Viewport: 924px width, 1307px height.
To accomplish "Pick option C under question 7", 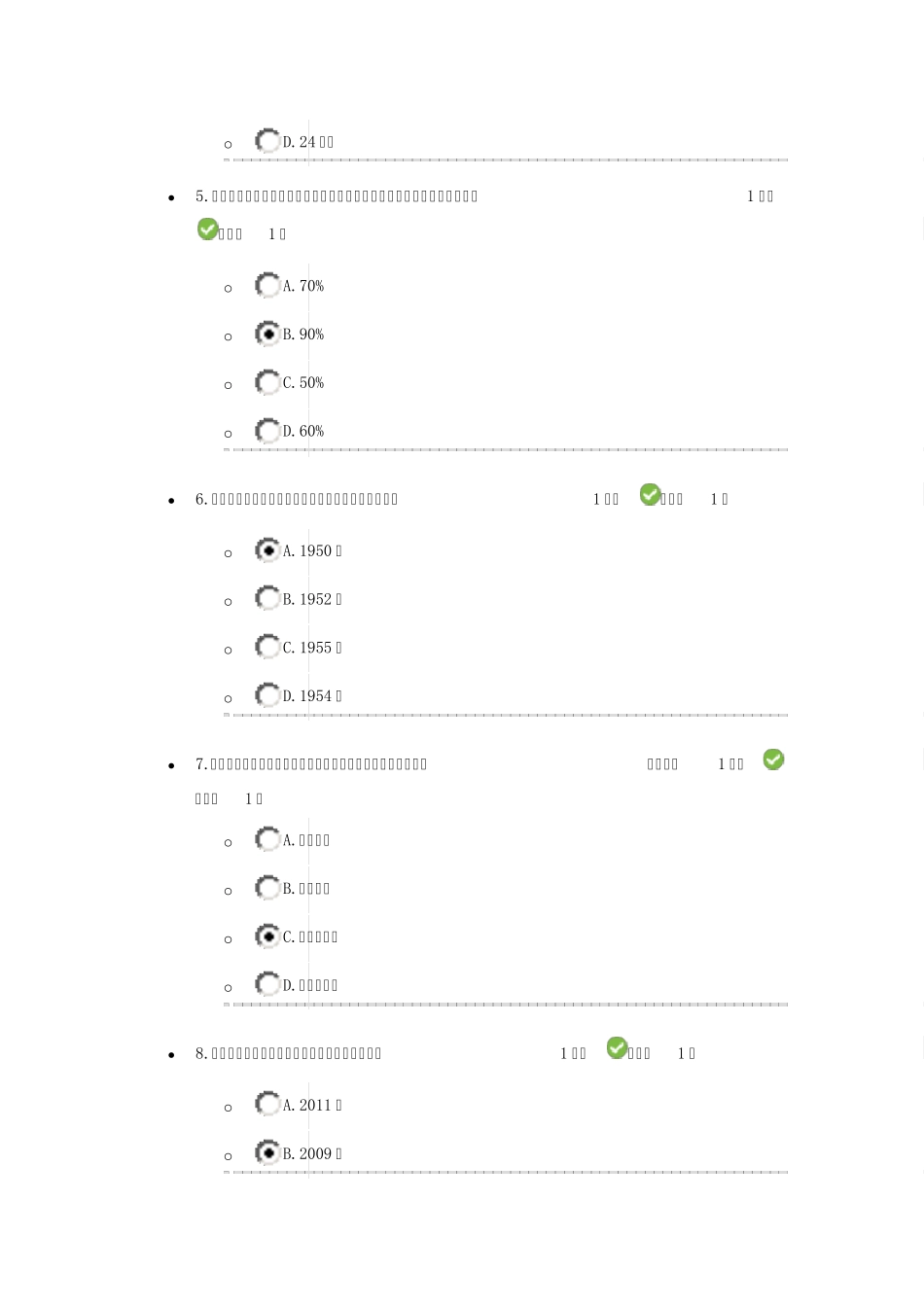I will pyautogui.click(x=267, y=936).
